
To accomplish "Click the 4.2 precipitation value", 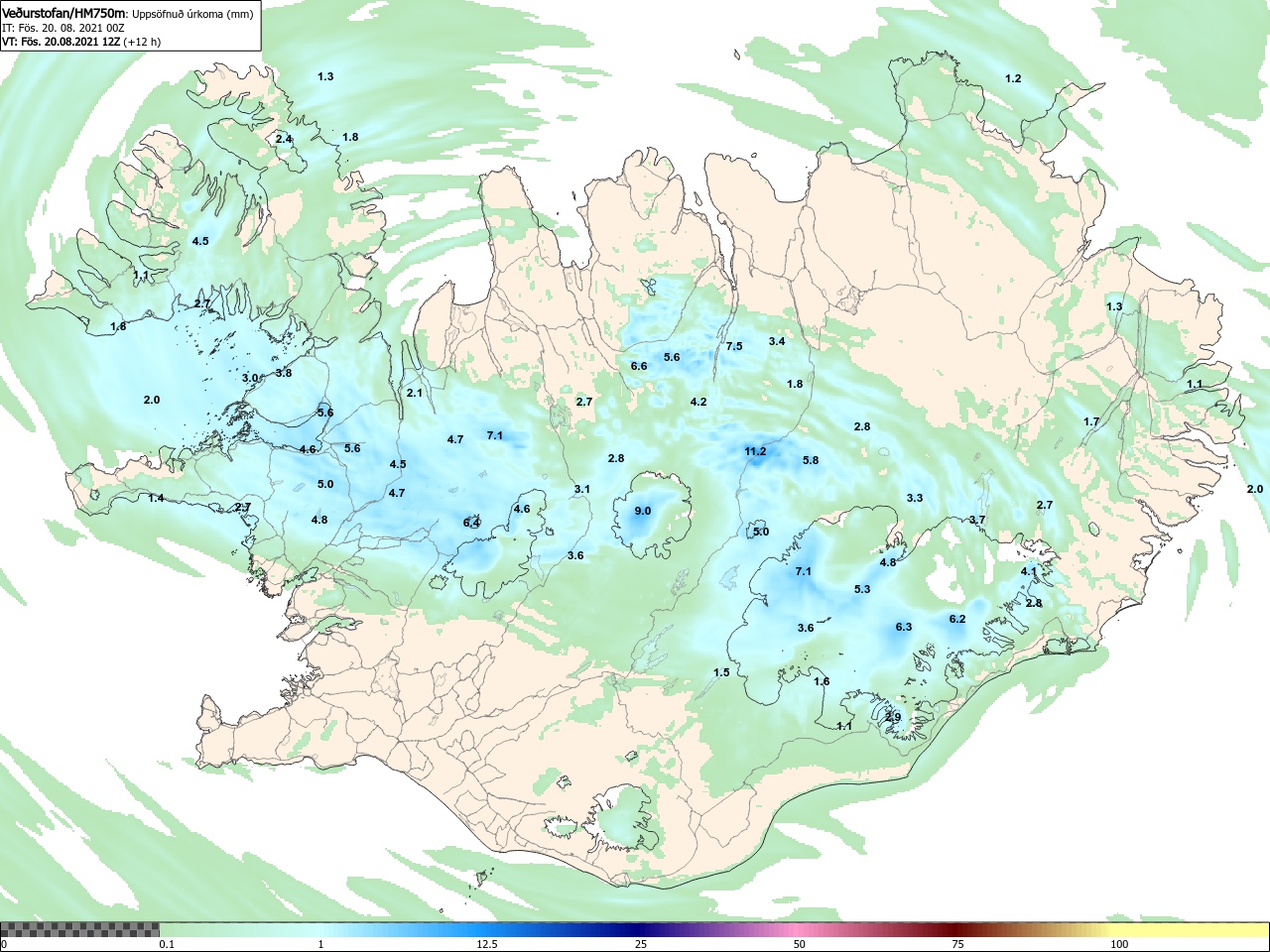I will pyautogui.click(x=698, y=402).
